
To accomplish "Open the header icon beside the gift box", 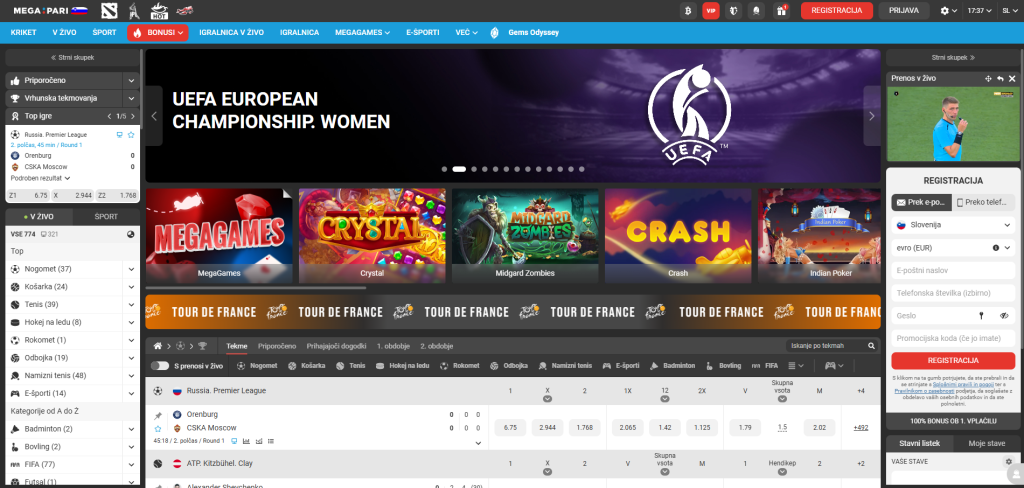I will point(758,10).
